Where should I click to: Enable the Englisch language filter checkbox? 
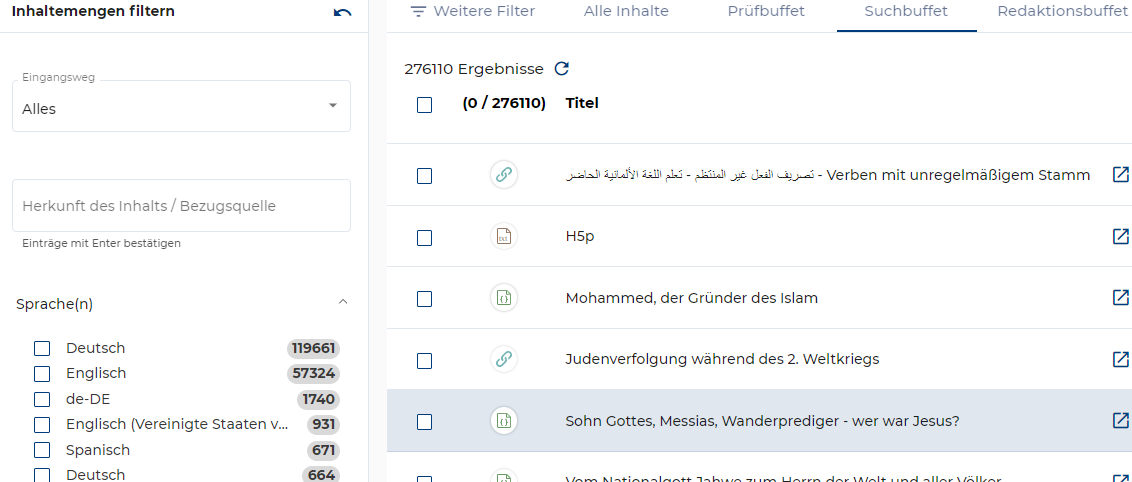click(42, 373)
